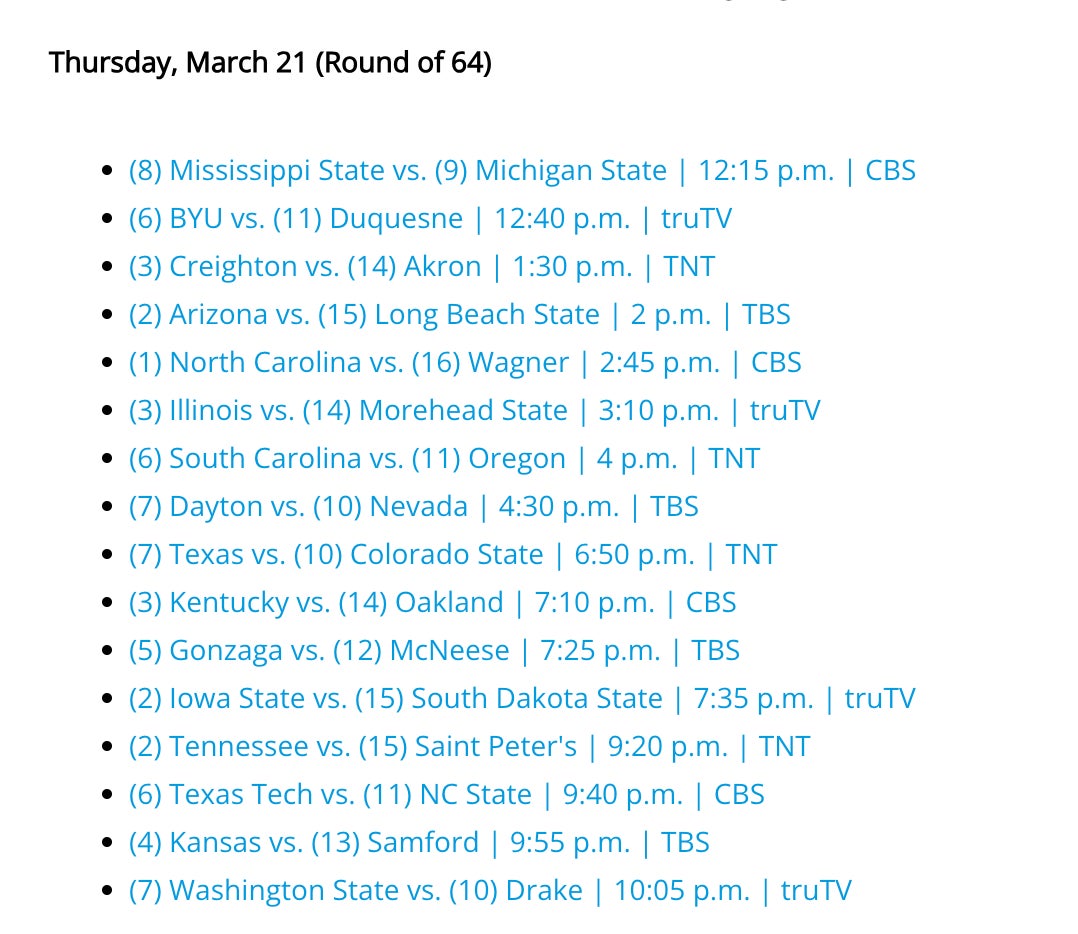Open Creighton vs. Akron game link
1078x934 pixels.
[x=422, y=267]
